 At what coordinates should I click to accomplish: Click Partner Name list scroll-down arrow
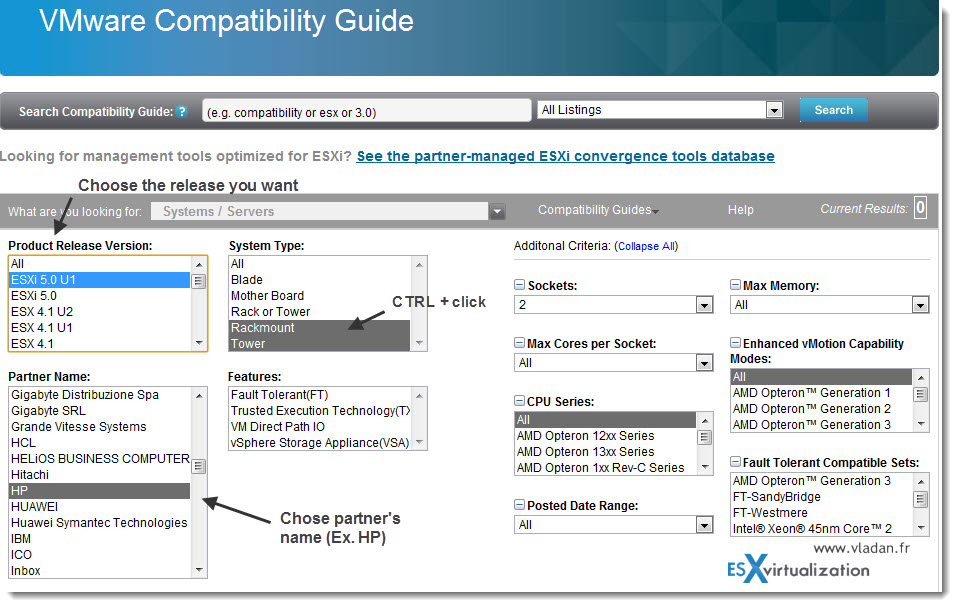tap(199, 570)
